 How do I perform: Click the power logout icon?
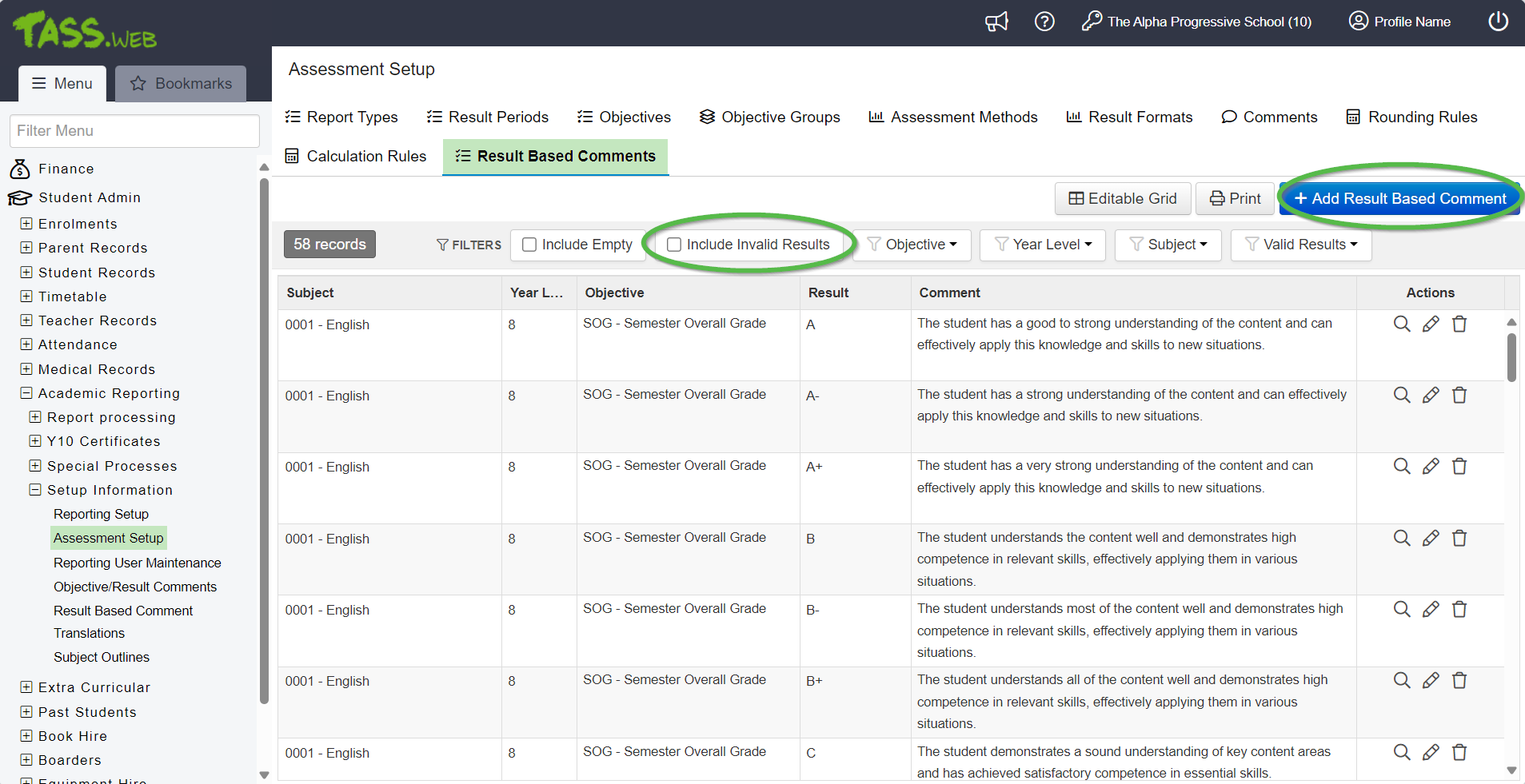pyautogui.click(x=1498, y=22)
